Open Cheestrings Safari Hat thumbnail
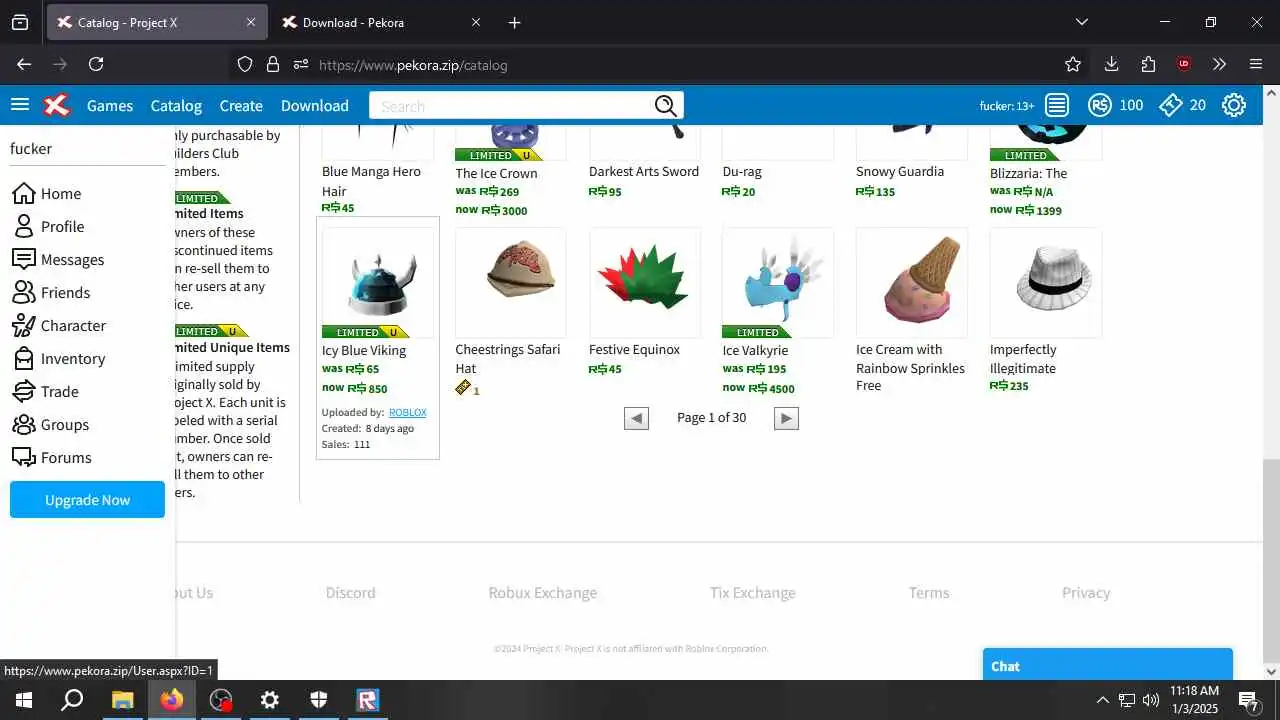This screenshot has height=720, width=1280. click(511, 282)
